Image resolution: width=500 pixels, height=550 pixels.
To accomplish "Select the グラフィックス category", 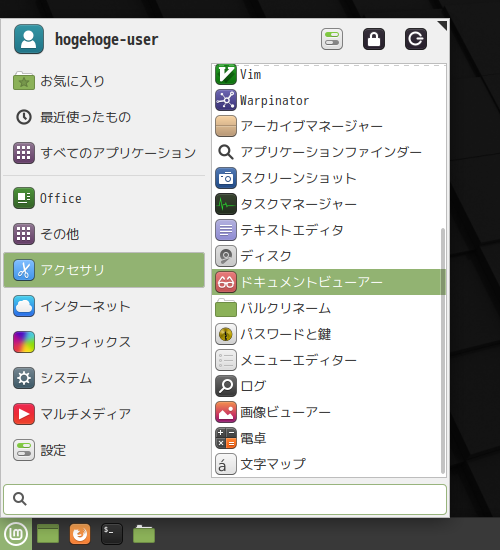I will pos(104,342).
